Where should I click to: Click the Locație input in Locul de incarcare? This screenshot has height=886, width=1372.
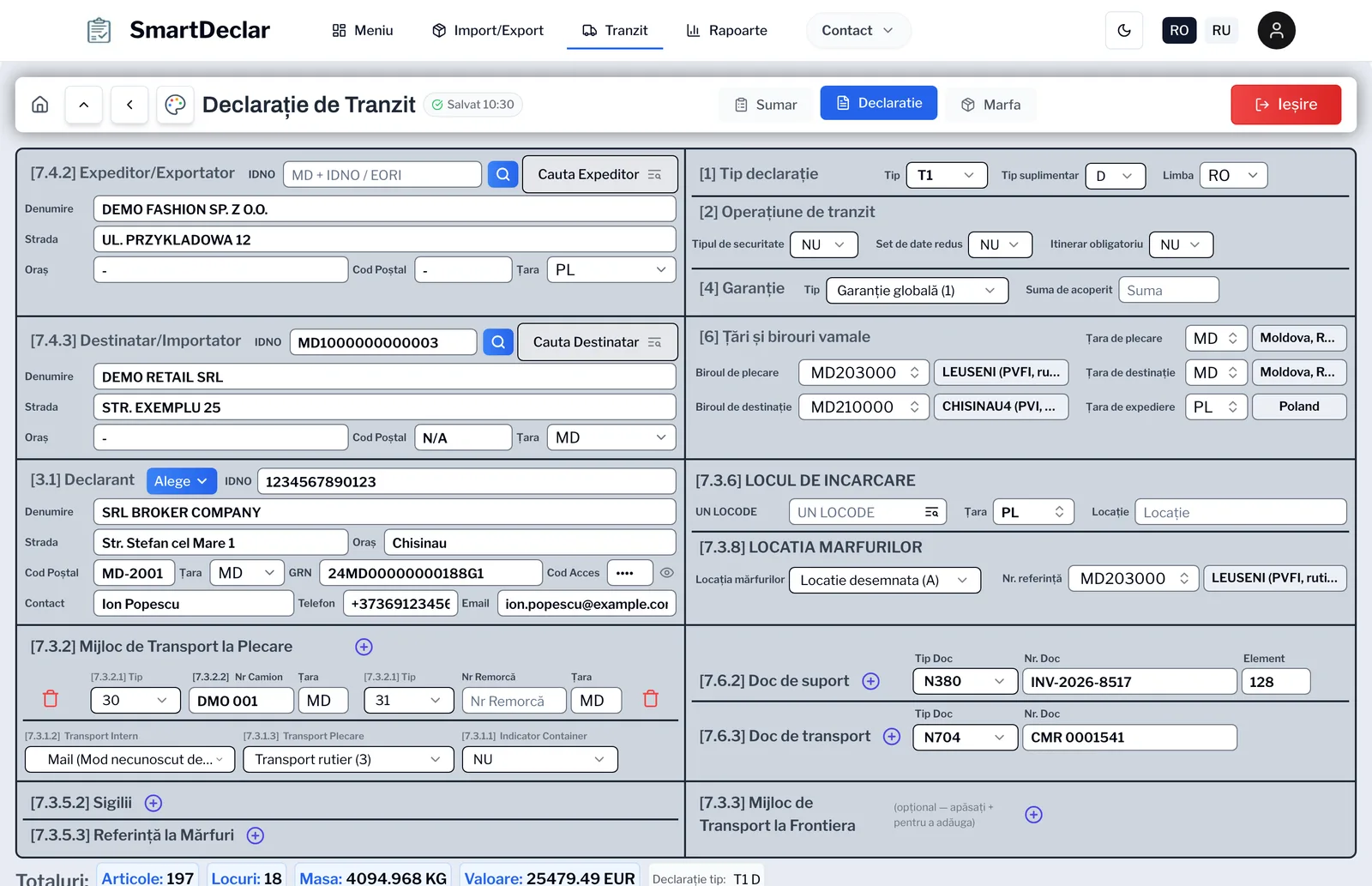click(x=1241, y=512)
